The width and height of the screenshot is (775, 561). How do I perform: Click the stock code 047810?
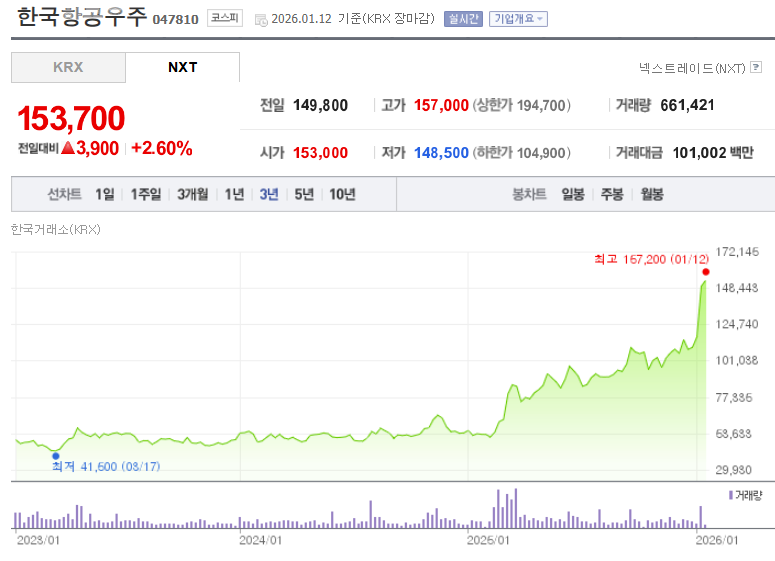(175, 19)
